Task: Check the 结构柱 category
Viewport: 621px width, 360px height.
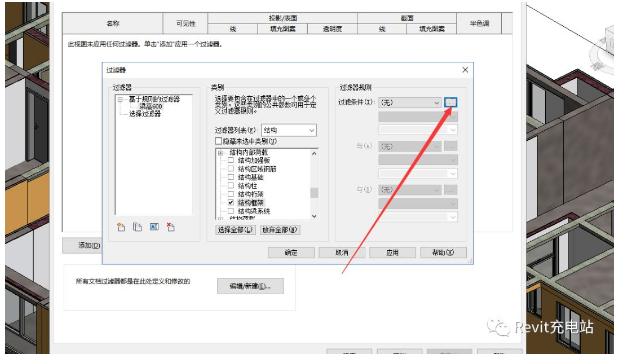Action: tap(231, 185)
